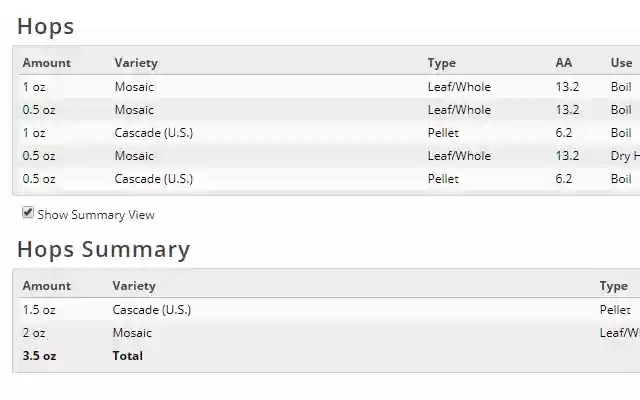
Task: Click the Total label in summary
Action: [x=127, y=356]
